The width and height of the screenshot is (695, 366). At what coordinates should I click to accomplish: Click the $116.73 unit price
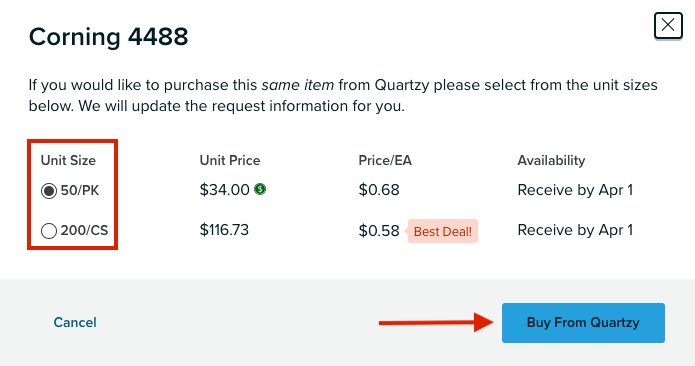click(x=224, y=230)
